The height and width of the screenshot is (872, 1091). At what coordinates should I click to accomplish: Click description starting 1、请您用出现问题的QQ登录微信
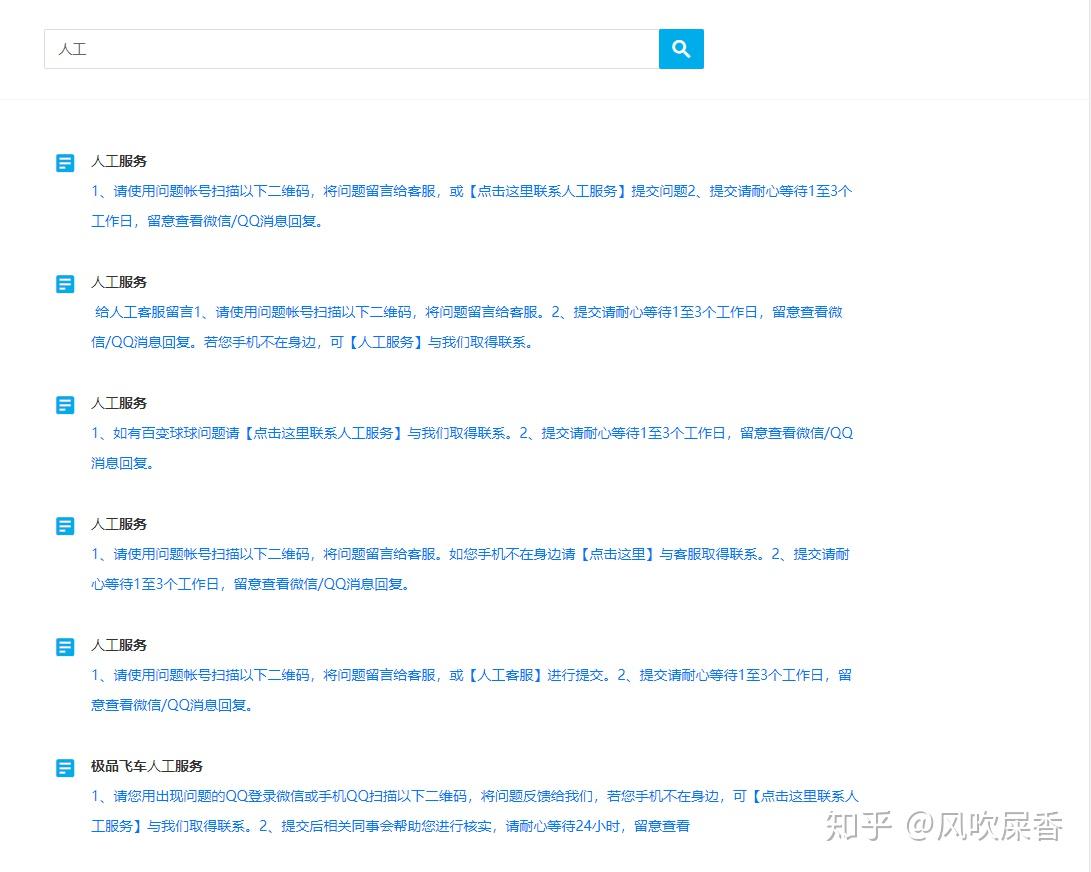475,811
